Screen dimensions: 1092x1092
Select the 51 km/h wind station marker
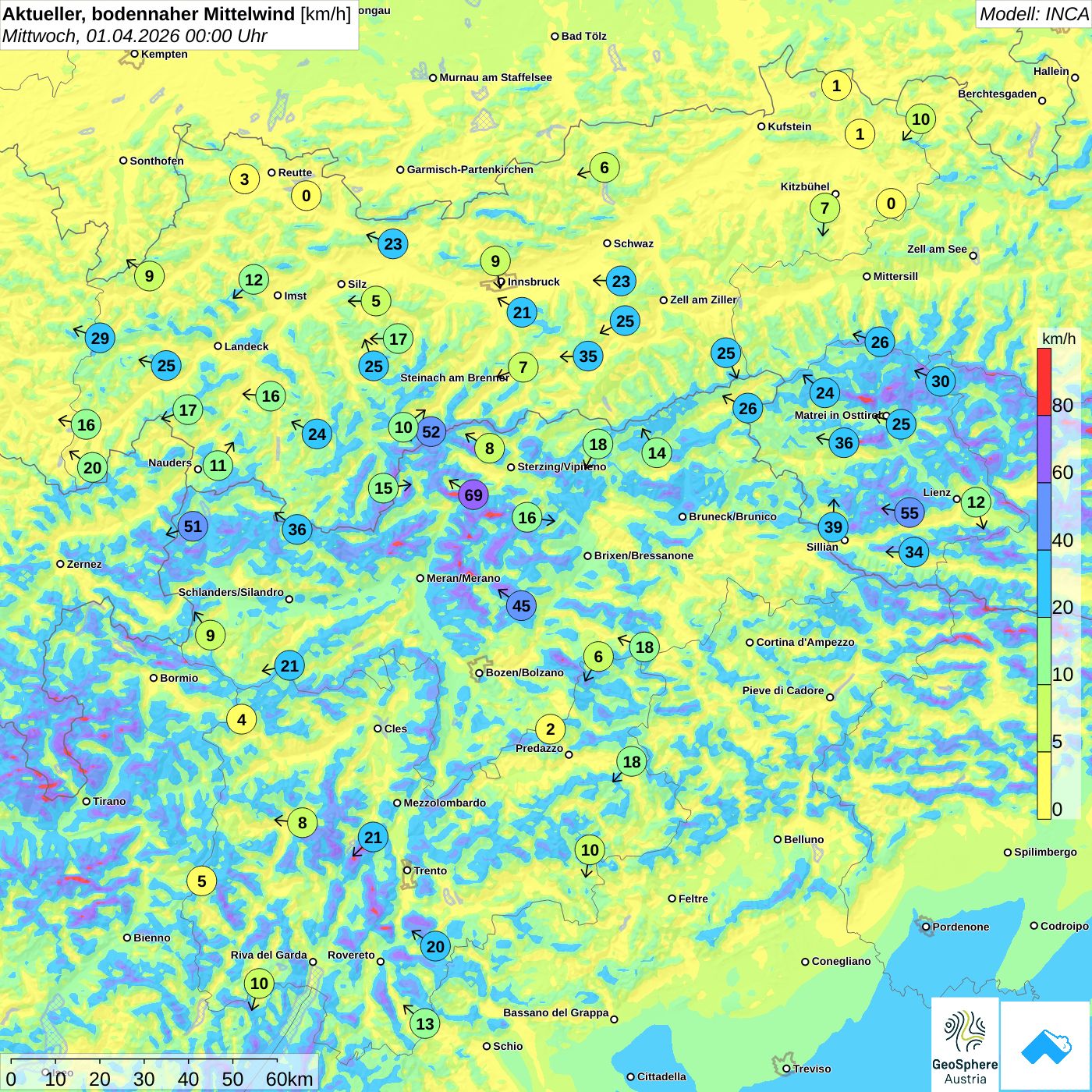193,526
